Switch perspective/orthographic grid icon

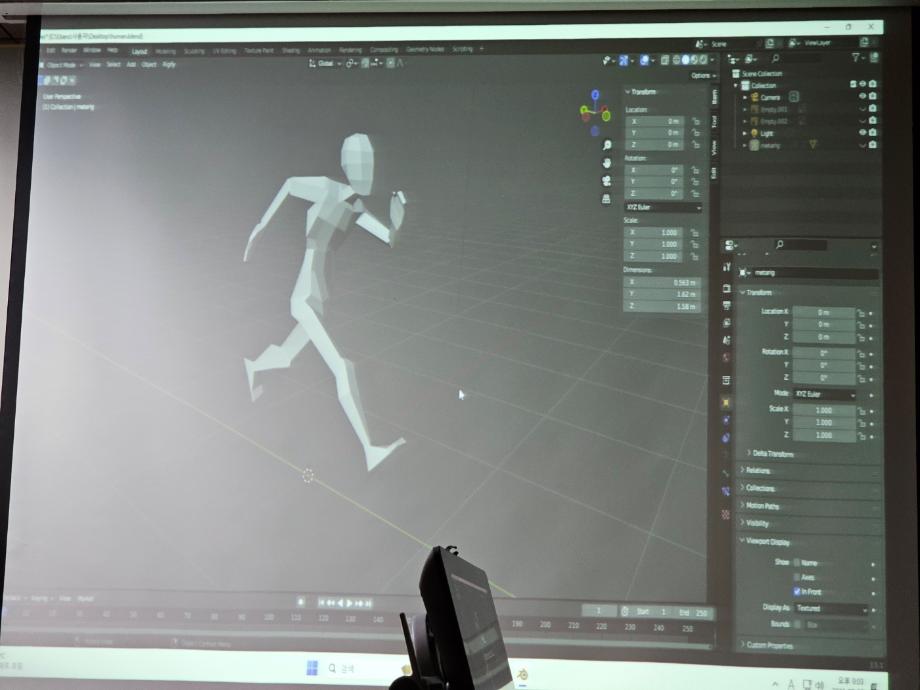tap(607, 199)
